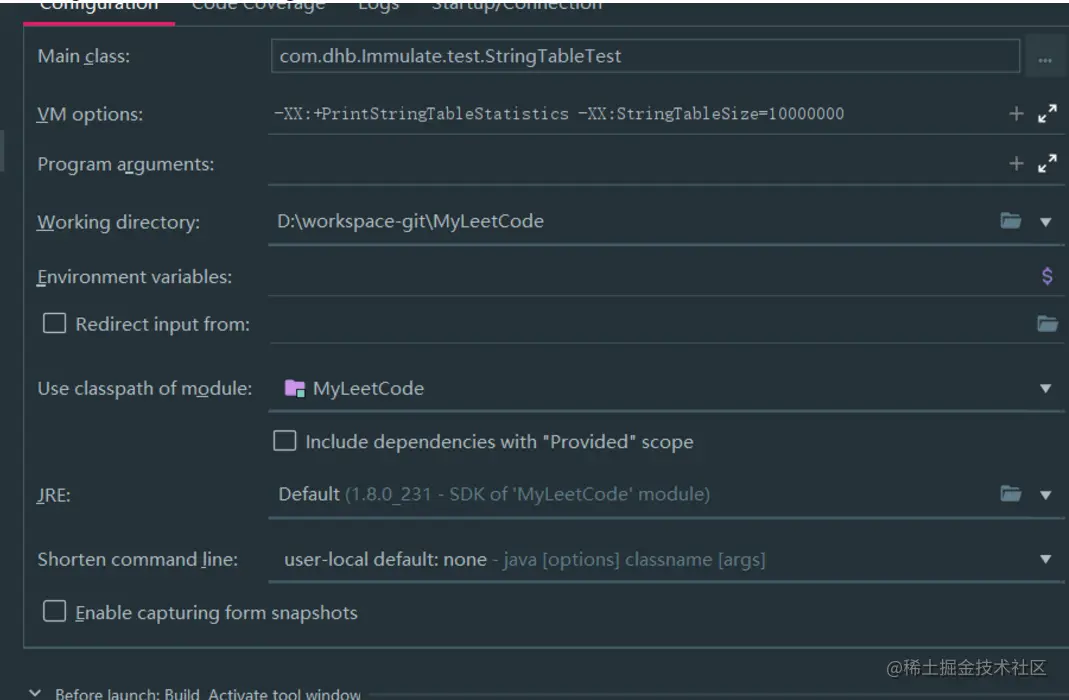Click the Main class text field
Image resolution: width=1069 pixels, height=700 pixels.
[x=645, y=56]
